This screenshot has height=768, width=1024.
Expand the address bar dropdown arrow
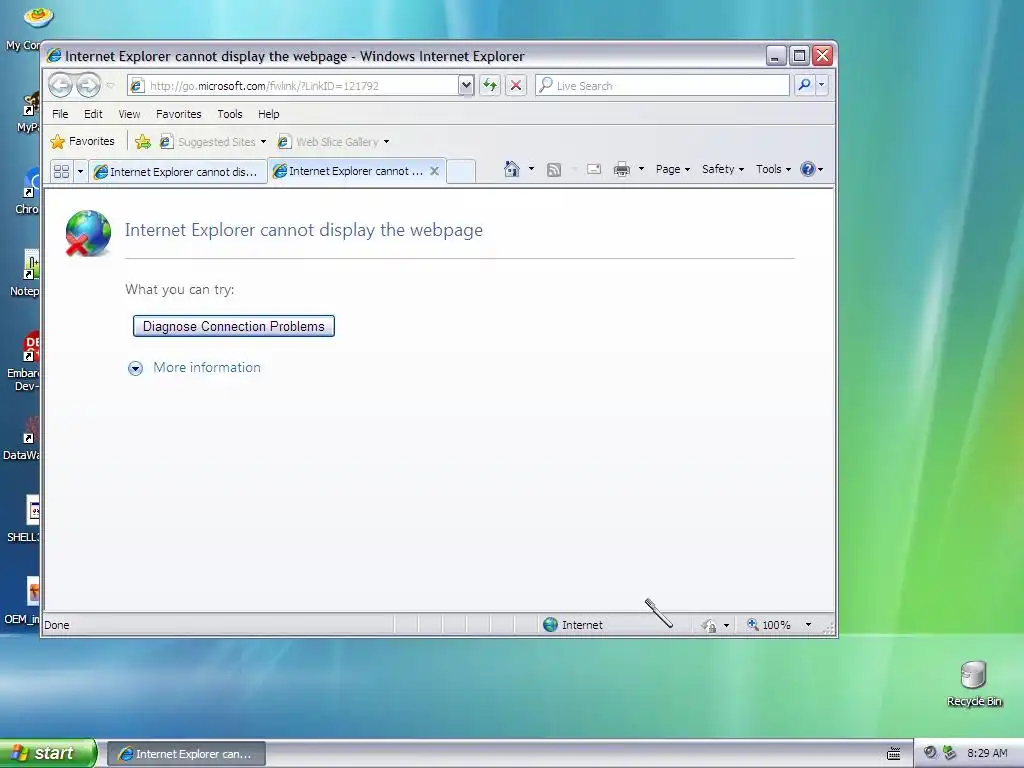point(466,86)
